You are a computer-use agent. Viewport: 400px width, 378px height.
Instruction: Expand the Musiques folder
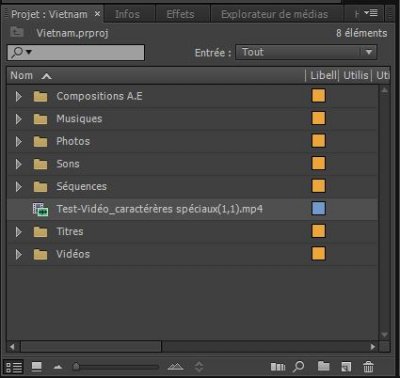point(19,119)
